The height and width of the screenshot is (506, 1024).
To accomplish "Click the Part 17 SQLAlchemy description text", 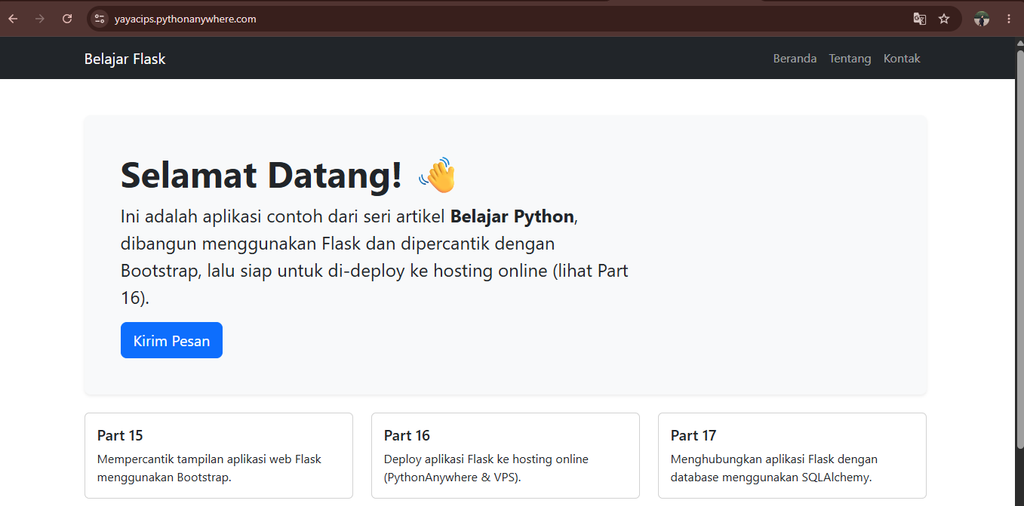I will (774, 468).
